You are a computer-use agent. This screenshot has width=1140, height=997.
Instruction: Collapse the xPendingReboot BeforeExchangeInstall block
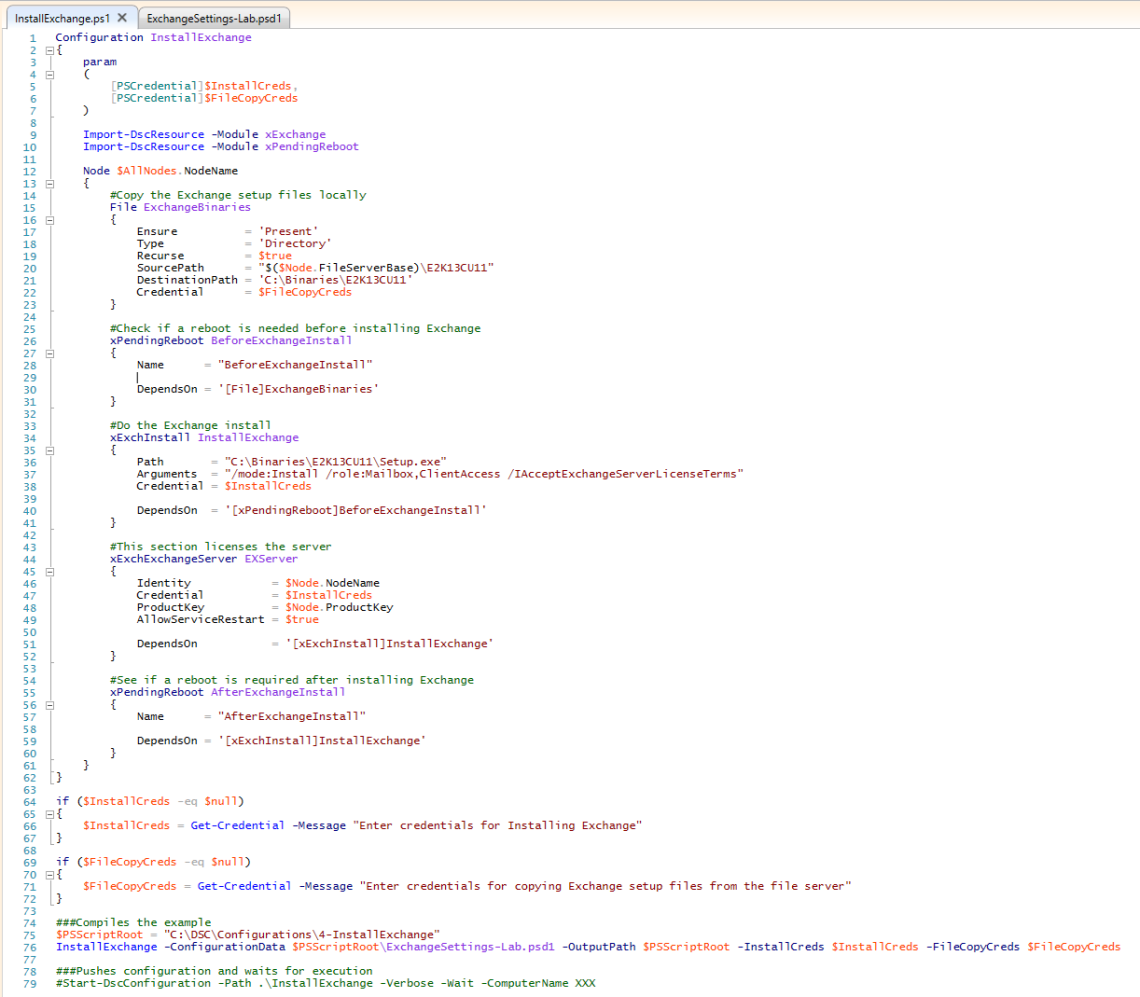pyautogui.click(x=49, y=353)
